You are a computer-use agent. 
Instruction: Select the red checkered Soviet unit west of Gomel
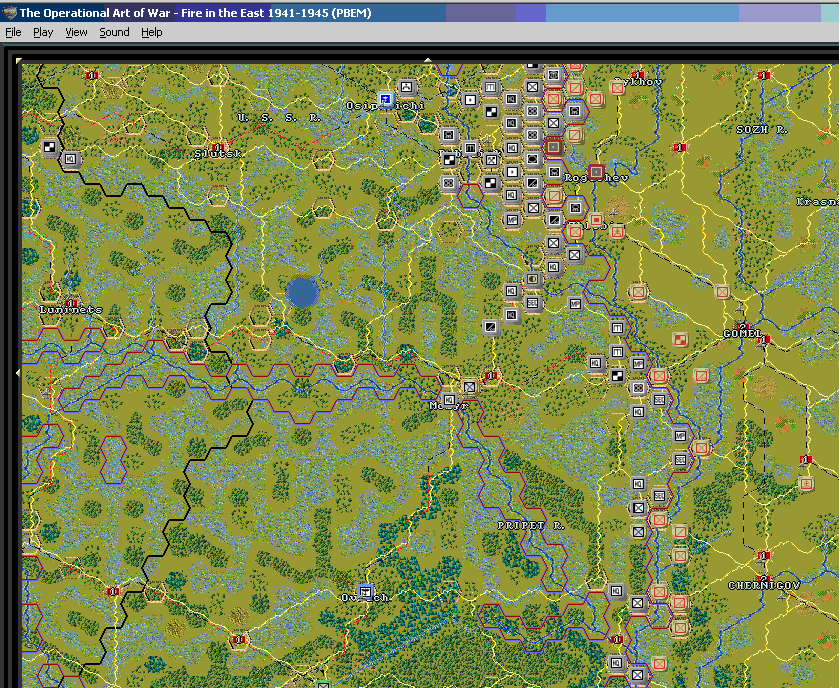point(680,339)
